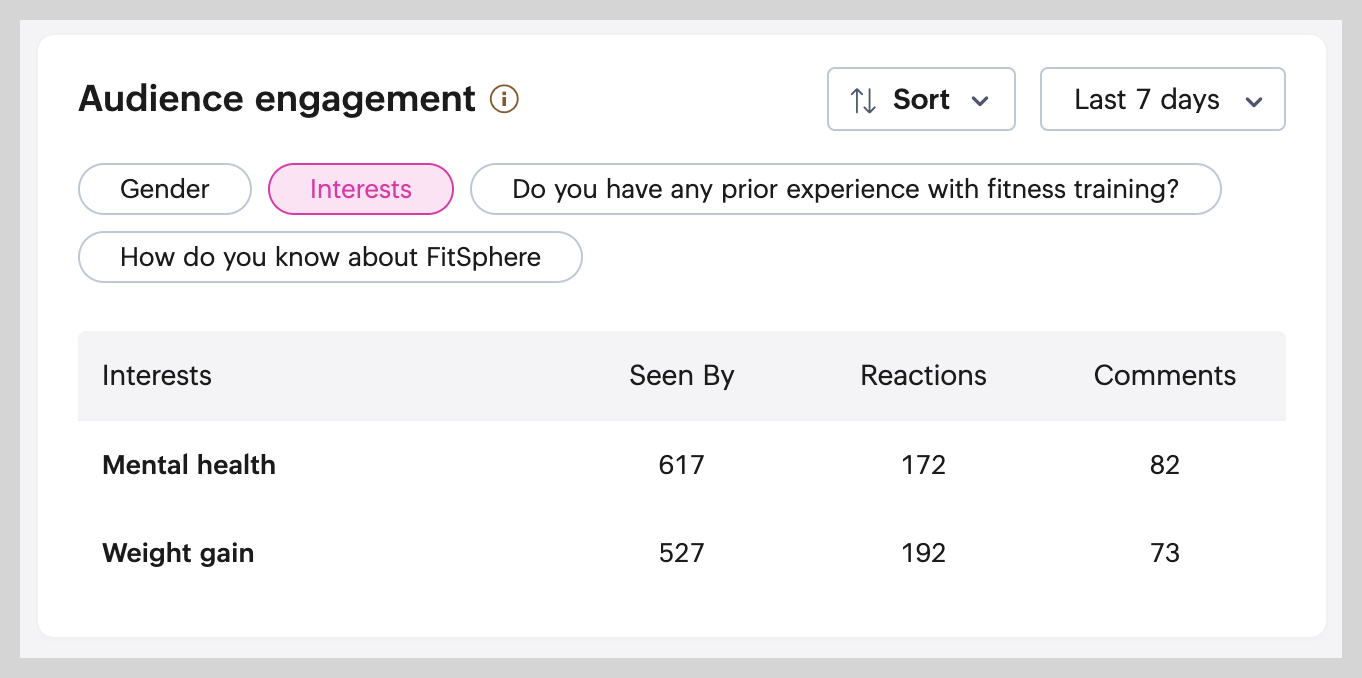This screenshot has height=678, width=1362.
Task: Click the 617 Seen By value
Action: click(x=682, y=465)
